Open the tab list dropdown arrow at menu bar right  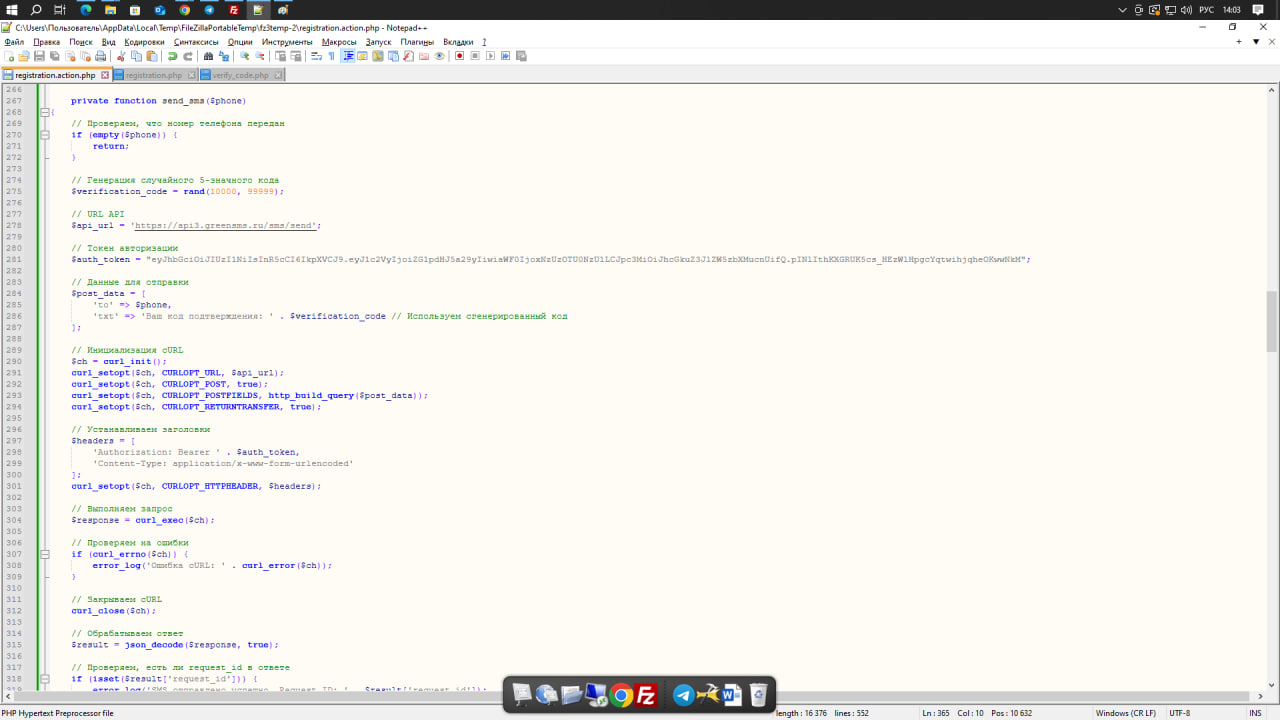(x=1255, y=42)
